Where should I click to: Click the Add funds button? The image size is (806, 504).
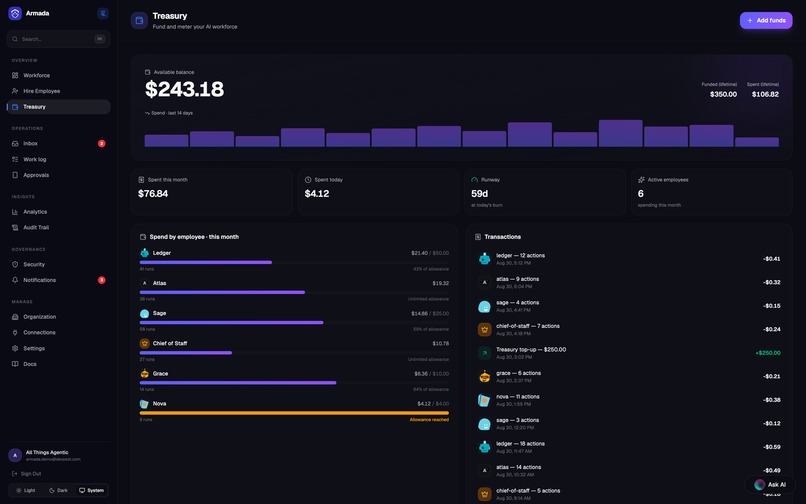click(x=766, y=21)
